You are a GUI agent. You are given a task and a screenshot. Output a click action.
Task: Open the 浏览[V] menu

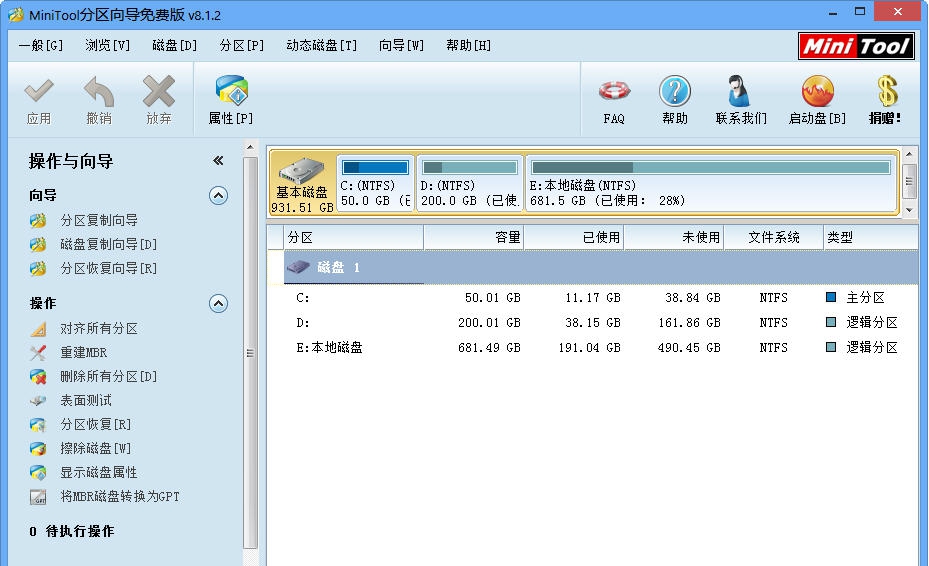pos(107,46)
